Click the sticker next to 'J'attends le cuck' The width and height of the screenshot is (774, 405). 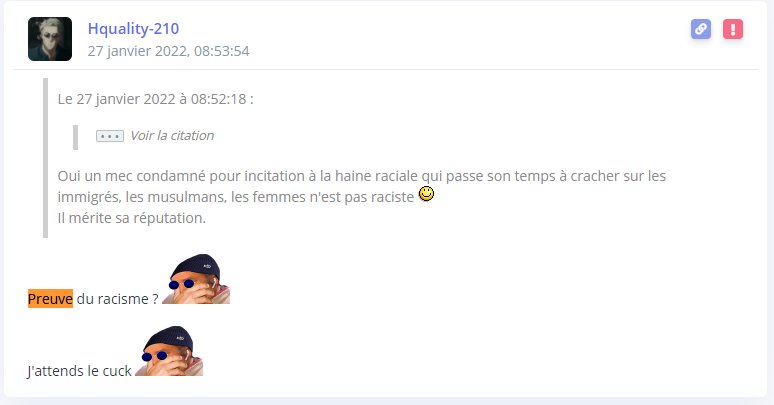[169, 351]
